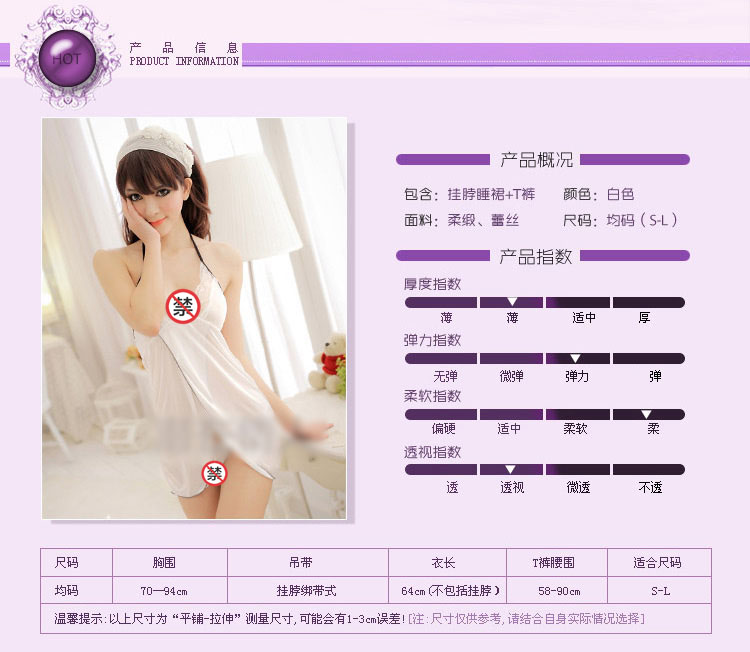
Task: Click the 微透 transparency label
Action: click(578, 487)
